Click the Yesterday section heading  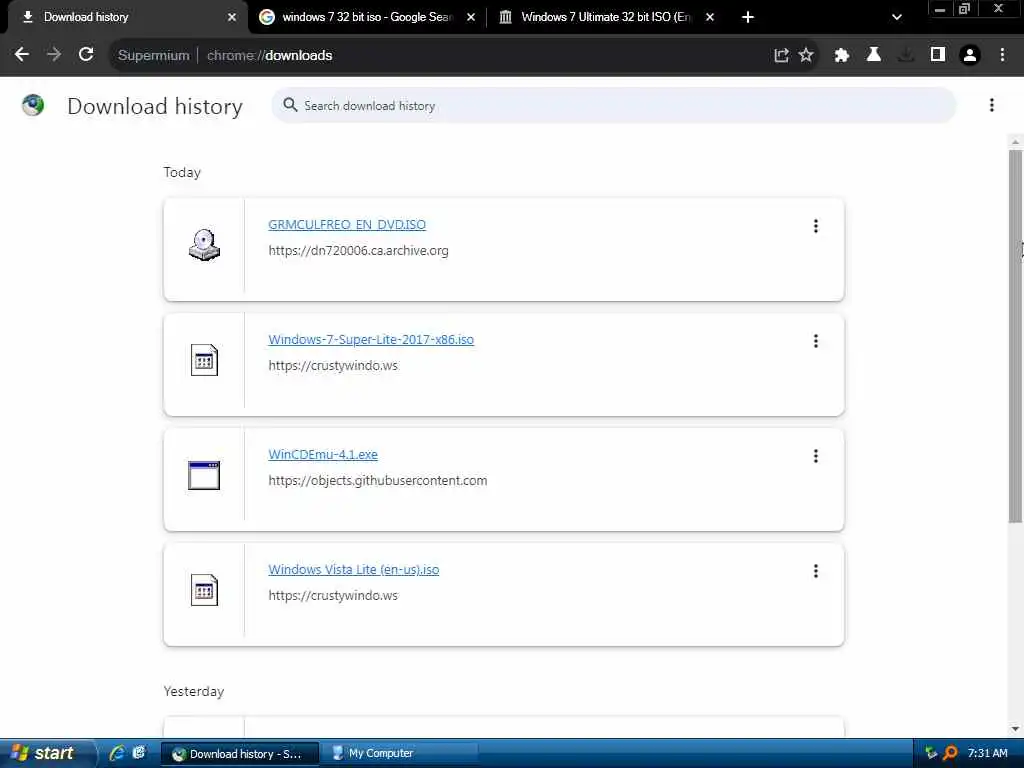(193, 691)
